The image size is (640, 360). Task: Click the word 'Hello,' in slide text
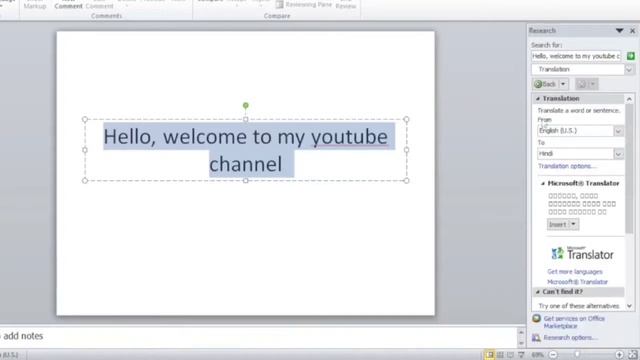pos(129,136)
